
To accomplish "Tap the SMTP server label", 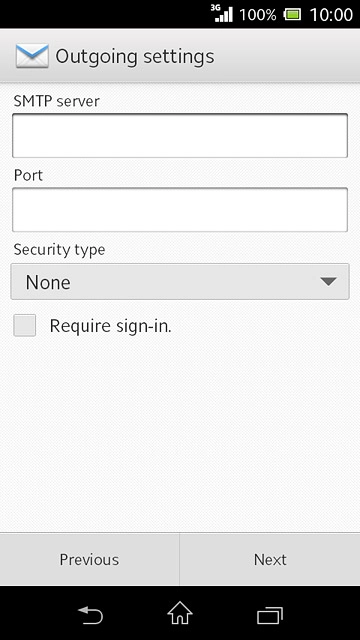I will (57, 101).
